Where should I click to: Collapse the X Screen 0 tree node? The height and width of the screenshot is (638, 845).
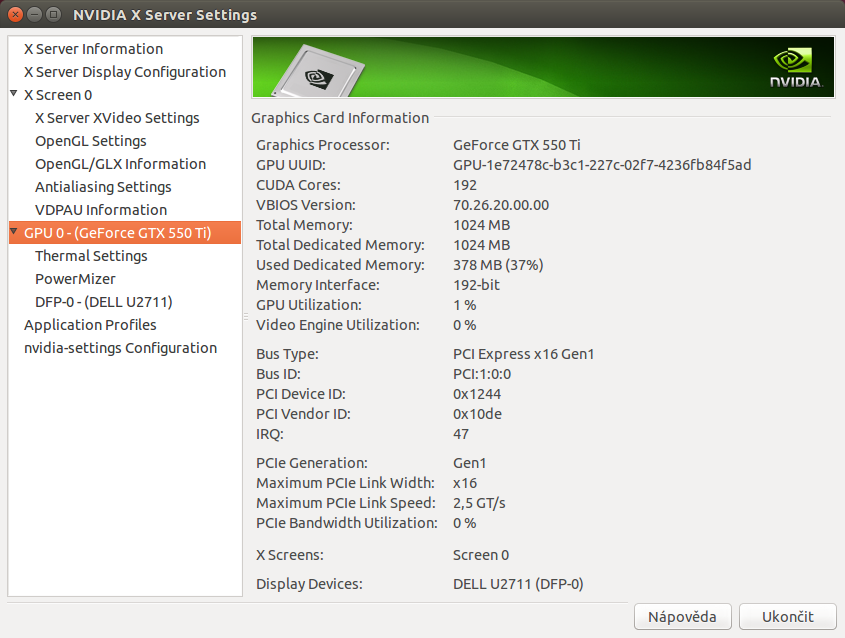pos(14,94)
